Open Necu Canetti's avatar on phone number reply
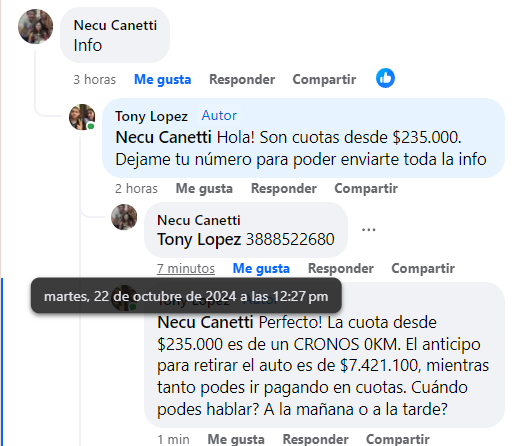This screenshot has width=524, height=446. point(124,217)
